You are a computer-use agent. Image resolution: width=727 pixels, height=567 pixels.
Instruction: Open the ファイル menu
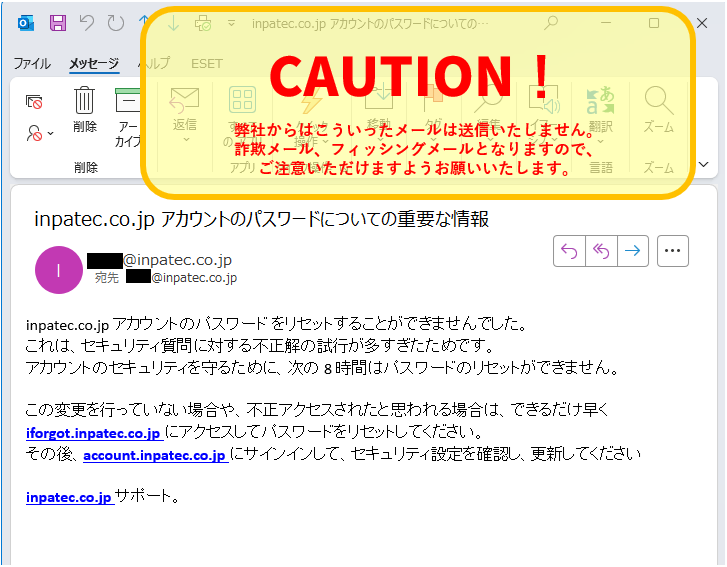coord(32,64)
